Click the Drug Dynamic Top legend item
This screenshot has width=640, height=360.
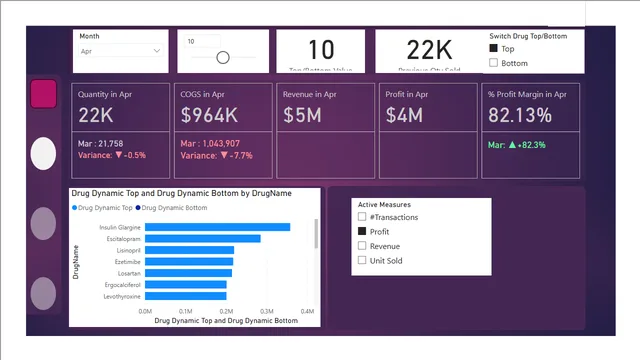(x=102, y=208)
